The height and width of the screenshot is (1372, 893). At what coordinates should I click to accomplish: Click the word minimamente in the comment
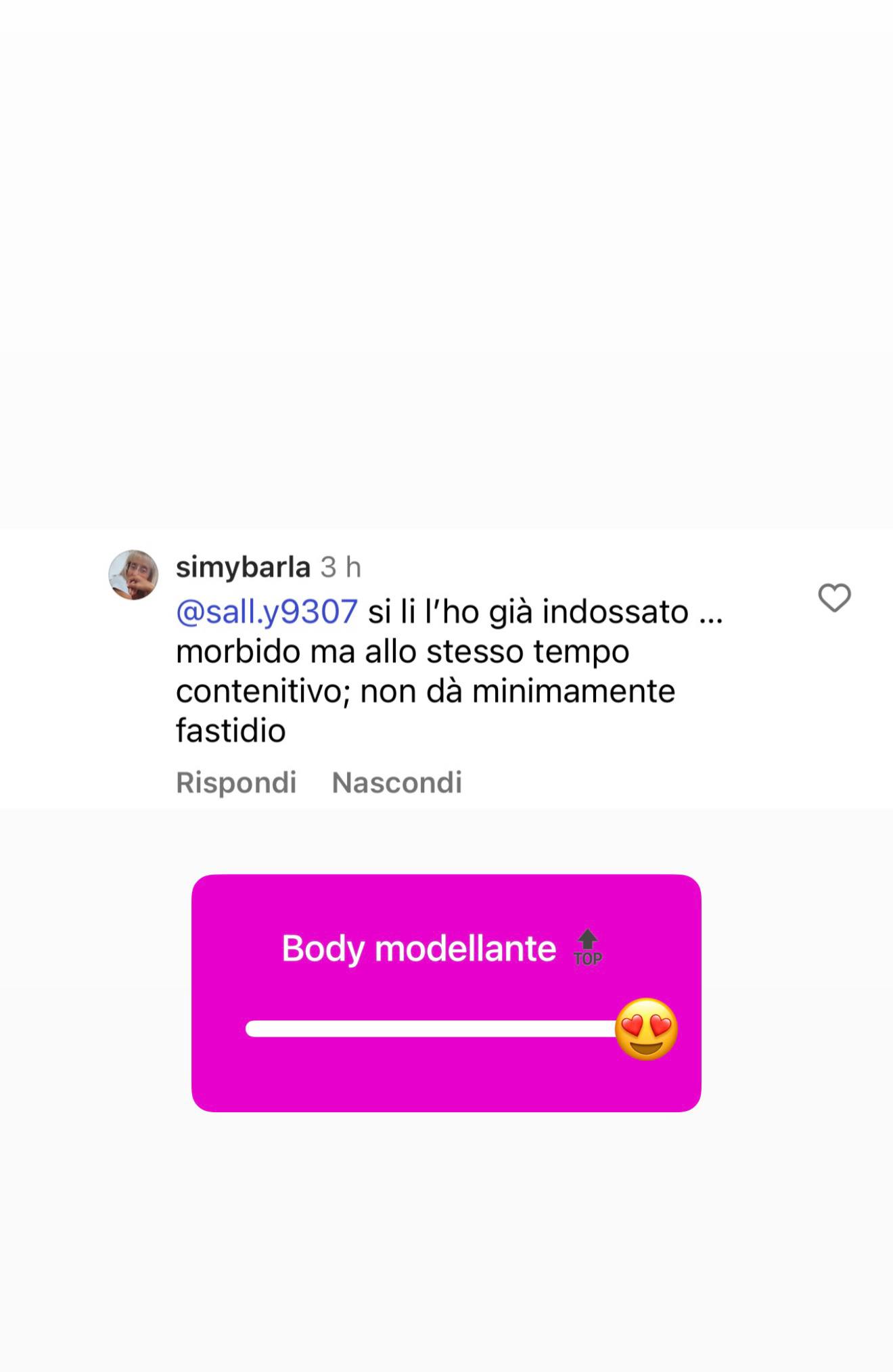tap(574, 691)
